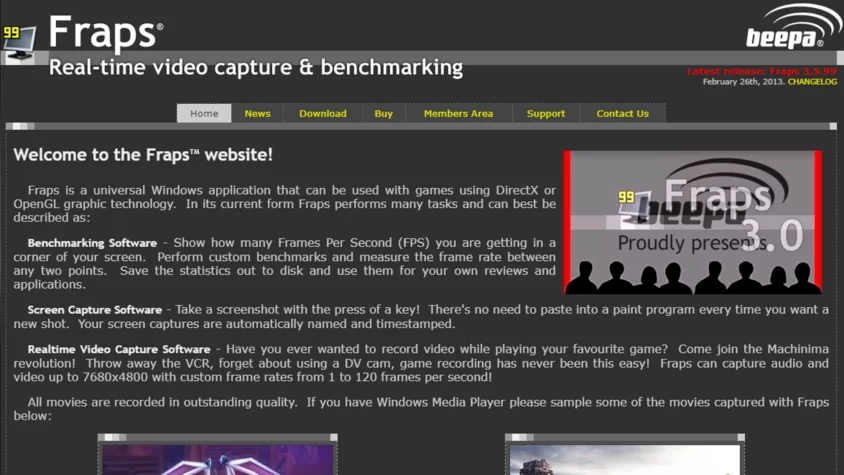The width and height of the screenshot is (844, 475).
Task: Open the Members Area tab
Action: [458, 114]
